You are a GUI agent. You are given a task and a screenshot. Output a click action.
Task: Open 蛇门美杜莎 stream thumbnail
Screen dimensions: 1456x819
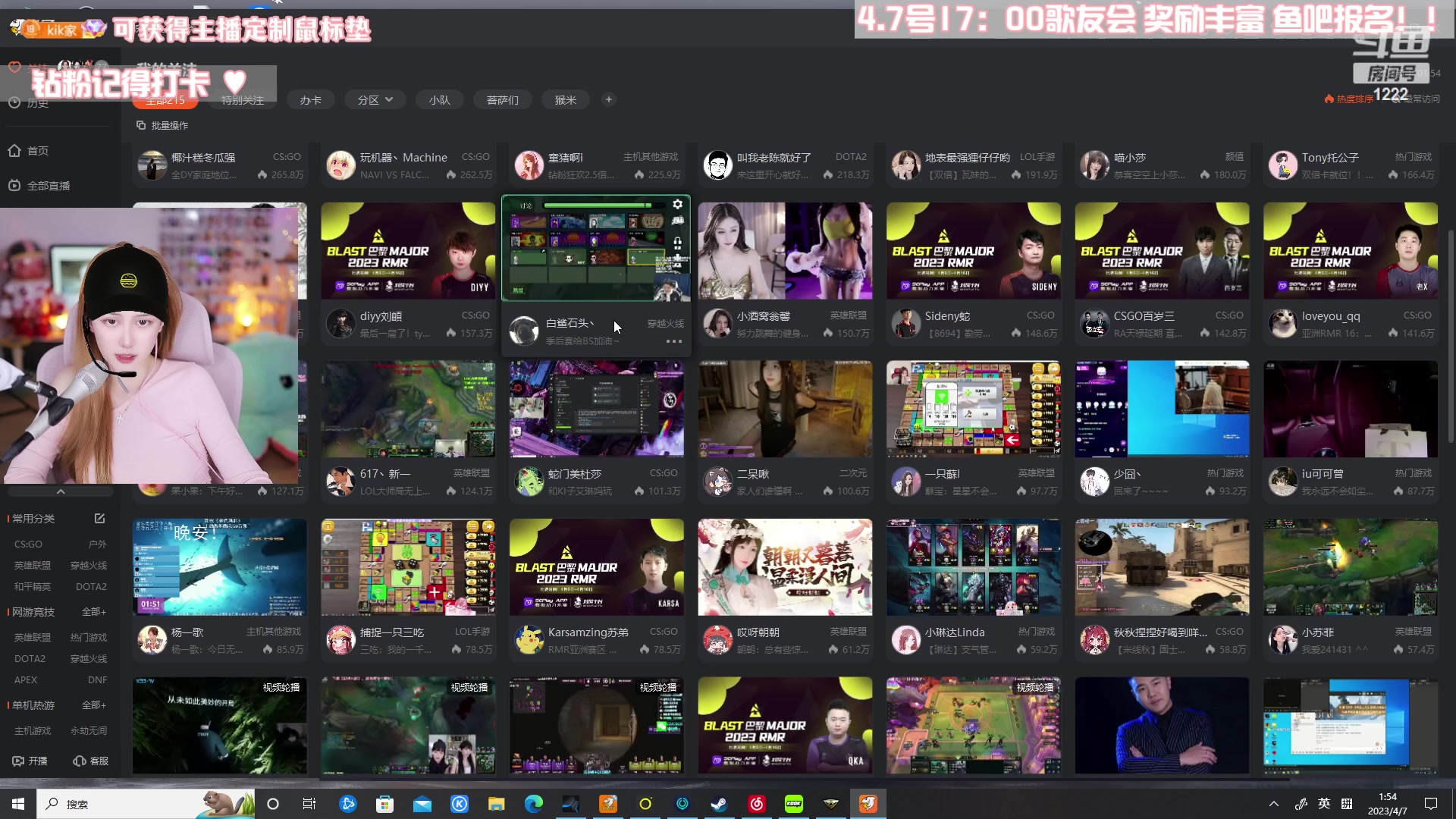pos(596,409)
